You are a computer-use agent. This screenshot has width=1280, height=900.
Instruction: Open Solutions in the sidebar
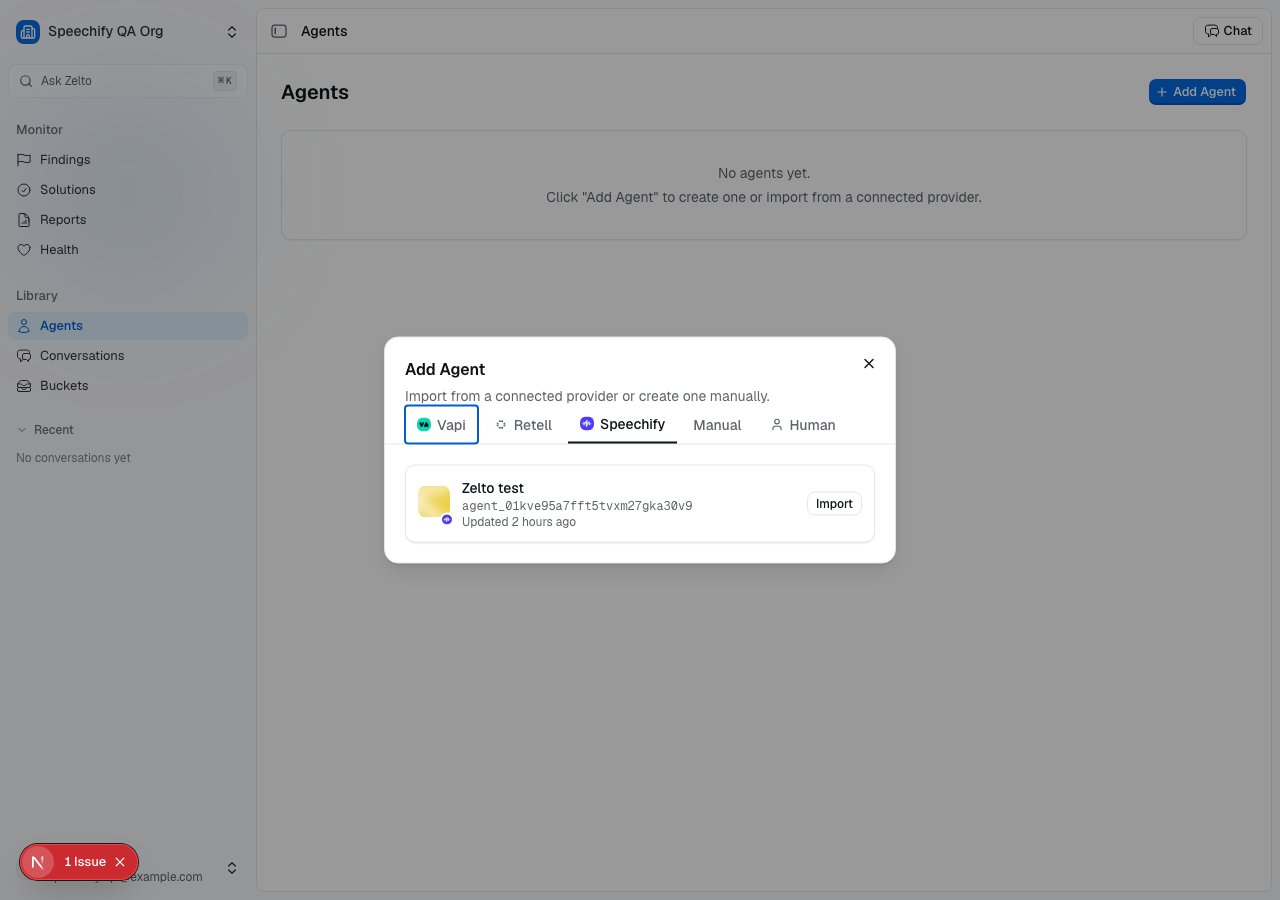click(x=128, y=190)
